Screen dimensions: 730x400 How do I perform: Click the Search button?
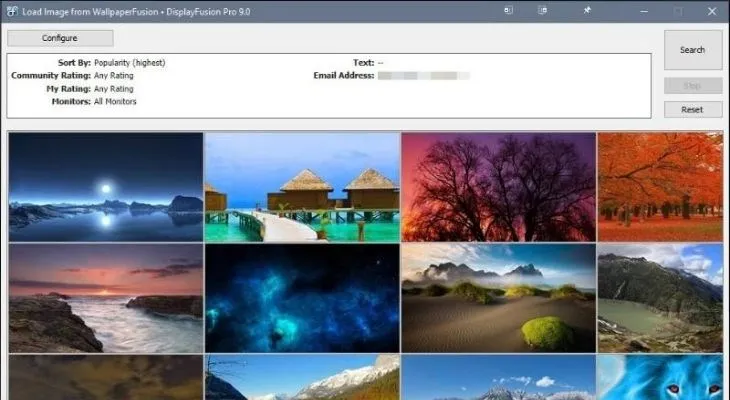(x=693, y=50)
